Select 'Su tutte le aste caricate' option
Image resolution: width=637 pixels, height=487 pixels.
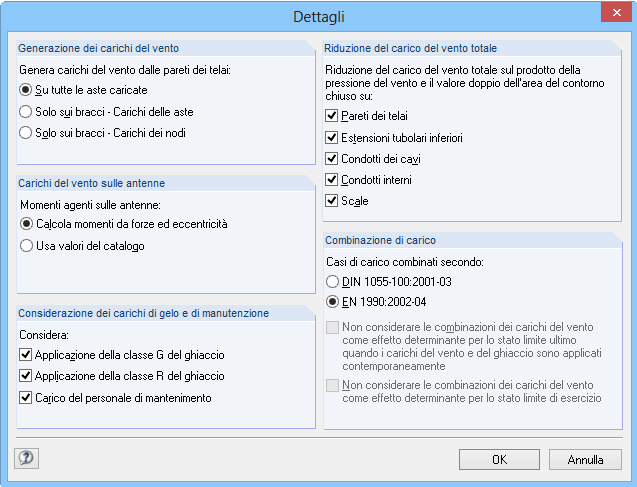coord(26,90)
